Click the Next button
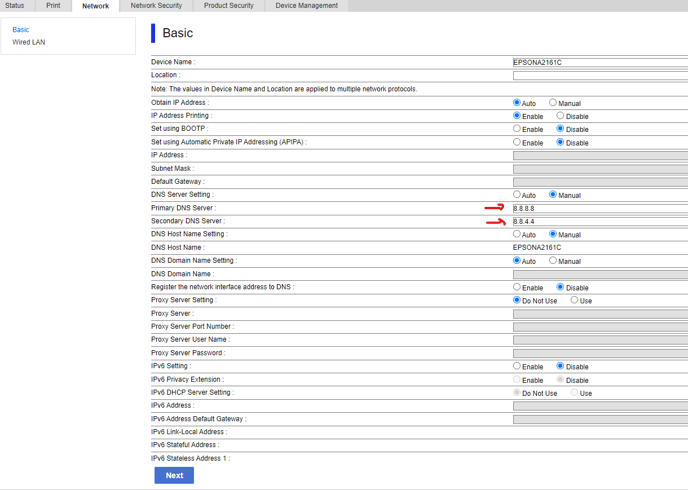This screenshot has height=490, width=688. (x=174, y=475)
